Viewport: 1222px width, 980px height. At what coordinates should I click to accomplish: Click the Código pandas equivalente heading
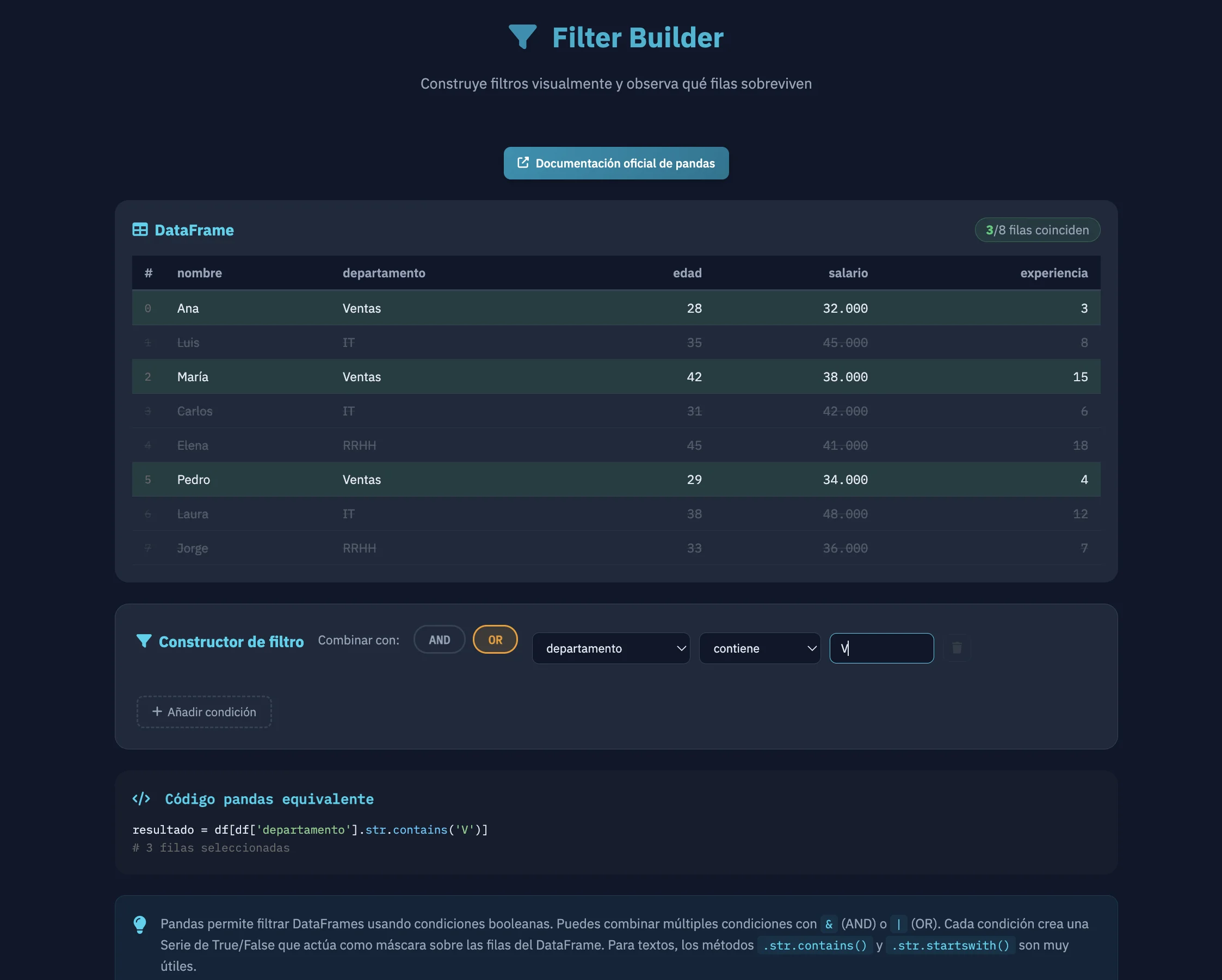(x=269, y=799)
